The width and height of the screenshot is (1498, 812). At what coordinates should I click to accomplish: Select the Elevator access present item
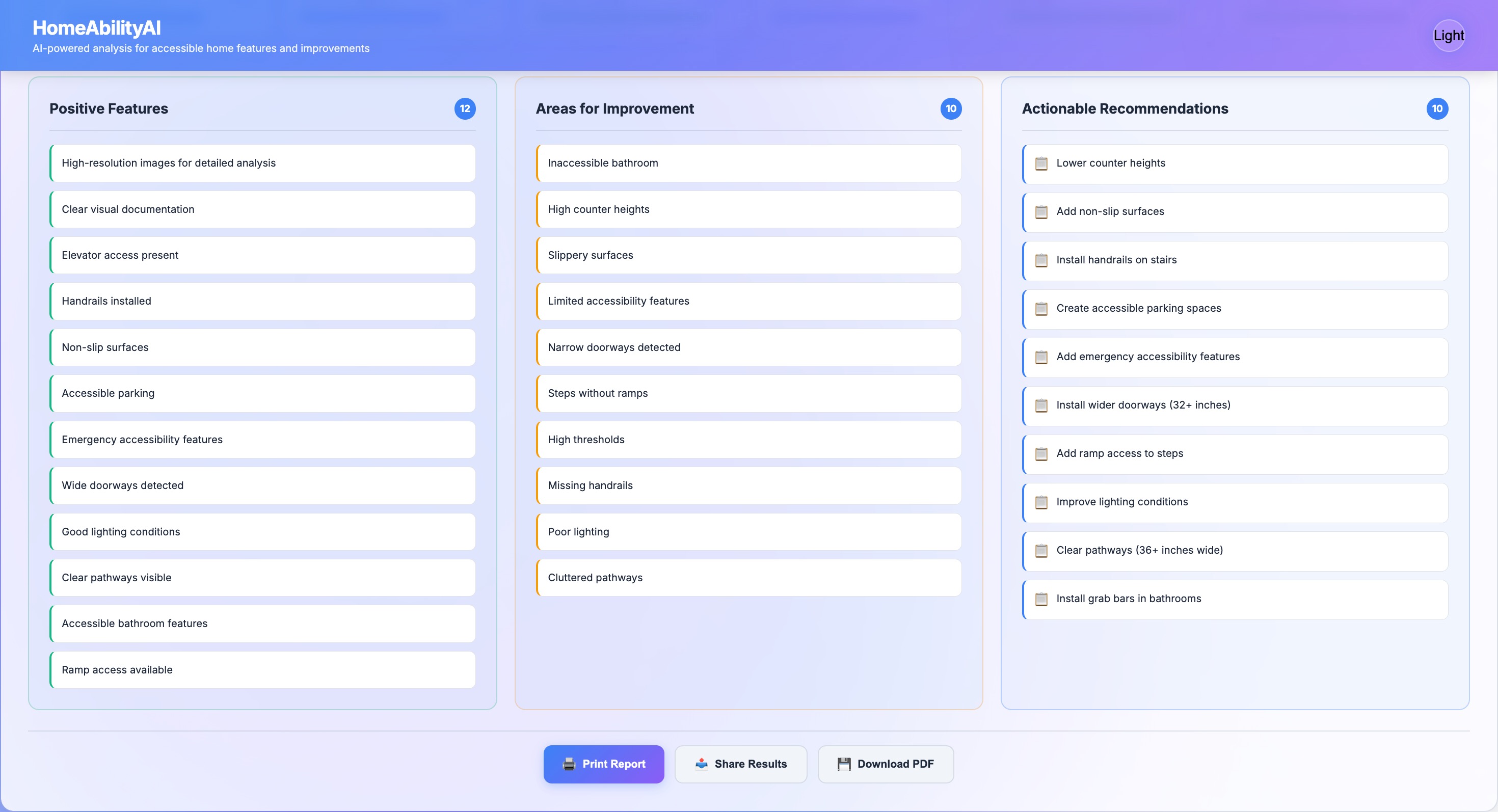(x=262, y=255)
